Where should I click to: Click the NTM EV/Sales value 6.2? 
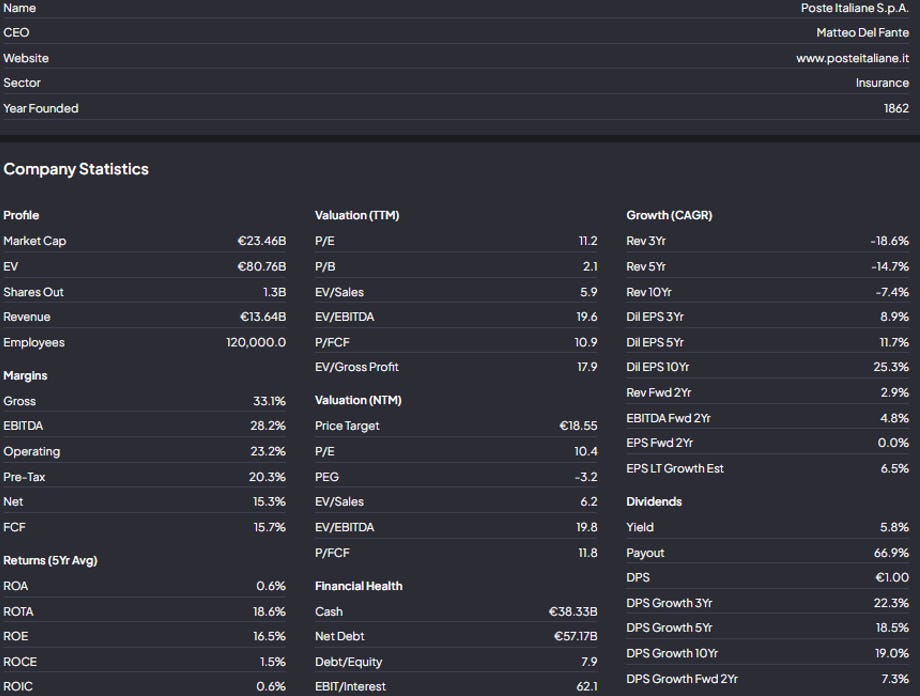click(589, 502)
